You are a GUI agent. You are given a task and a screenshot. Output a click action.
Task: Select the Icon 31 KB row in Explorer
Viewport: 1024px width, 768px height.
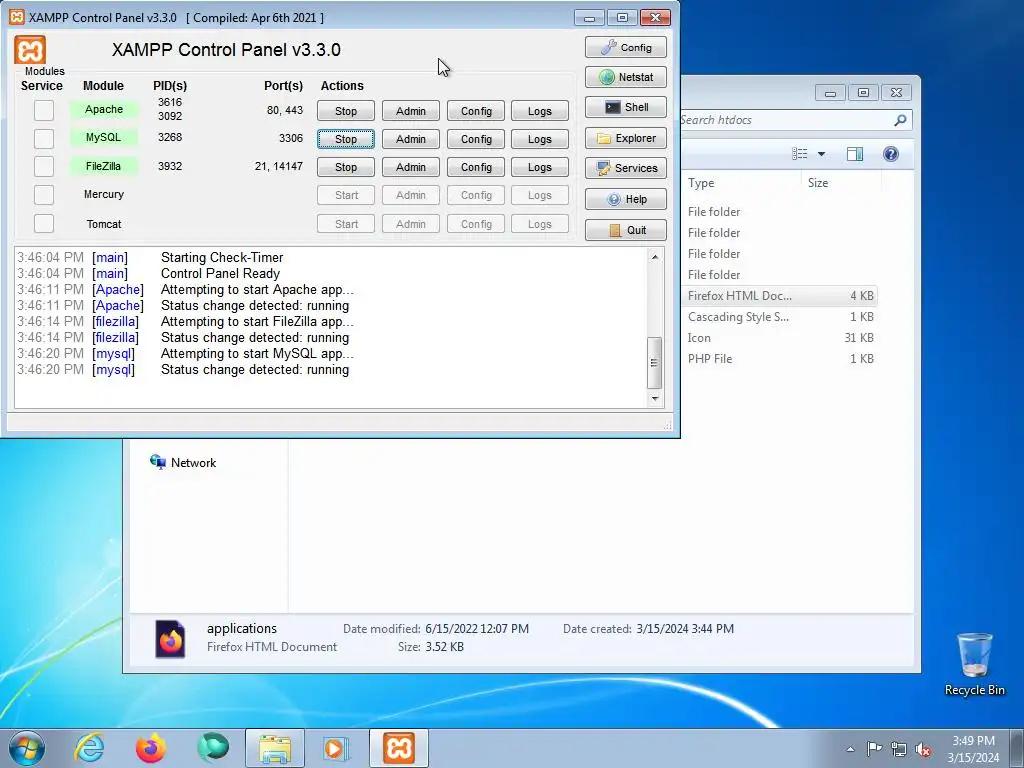pyautogui.click(x=779, y=338)
